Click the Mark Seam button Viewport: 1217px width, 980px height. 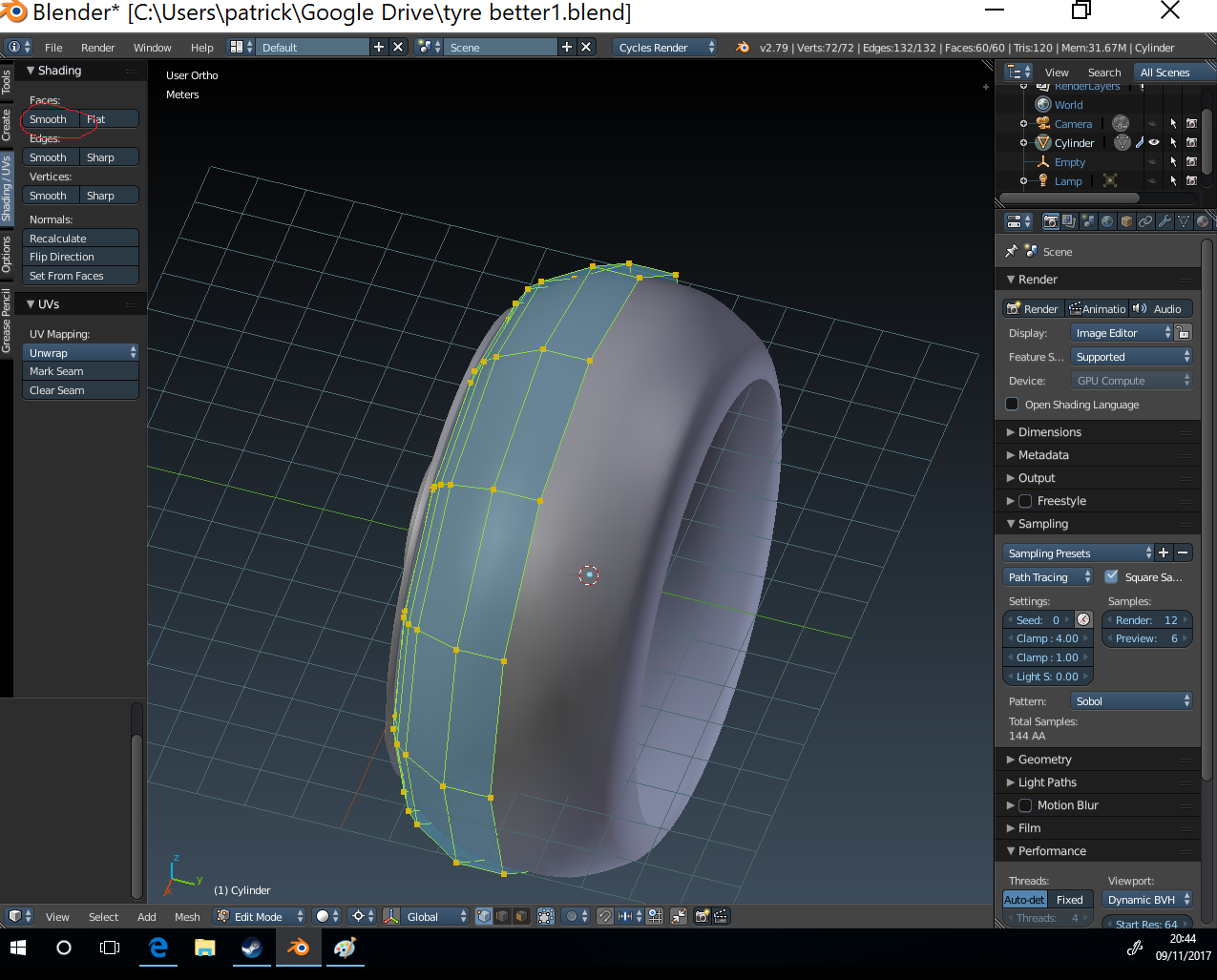pyautogui.click(x=81, y=371)
